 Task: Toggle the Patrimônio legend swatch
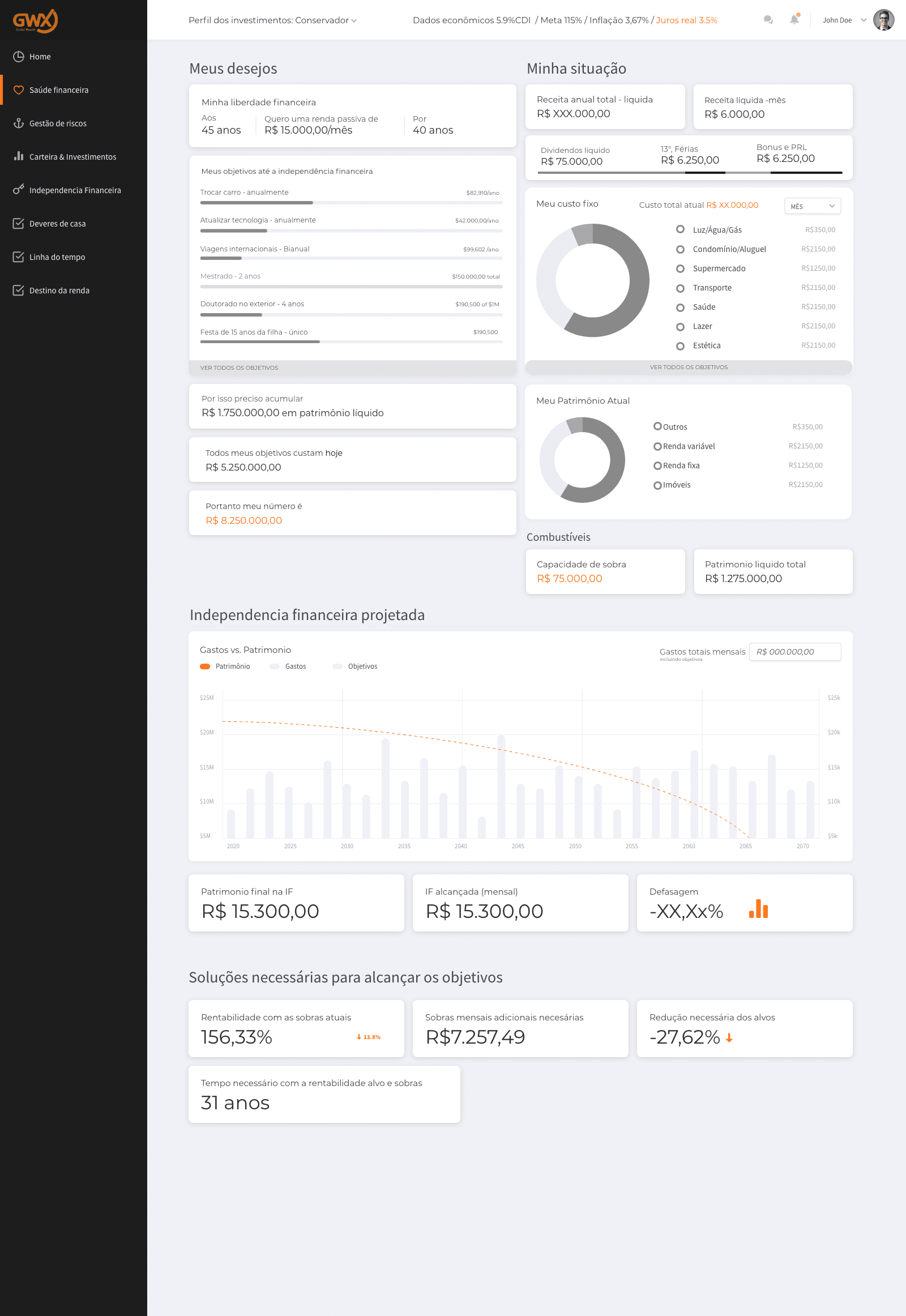click(205, 666)
